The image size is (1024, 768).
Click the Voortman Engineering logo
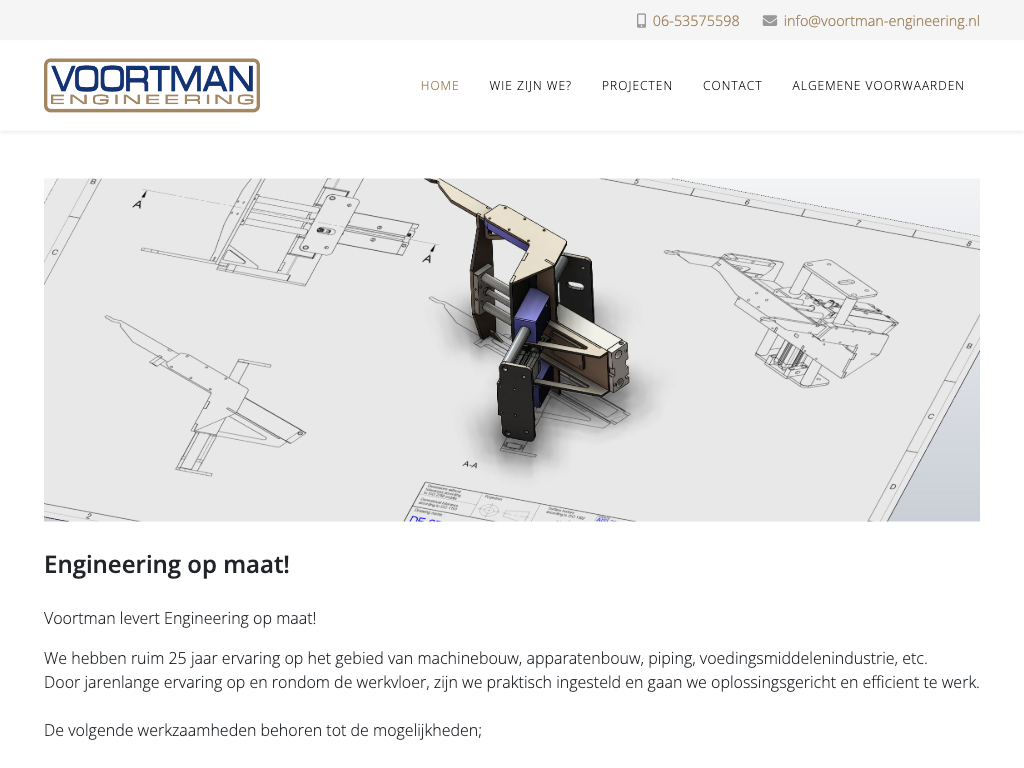coord(152,85)
